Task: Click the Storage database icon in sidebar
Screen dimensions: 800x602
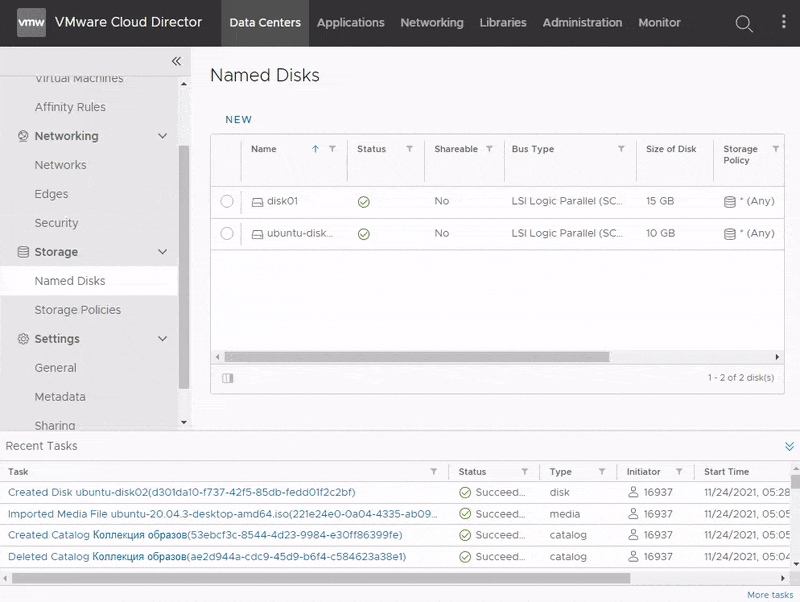Action: pyautogui.click(x=23, y=252)
